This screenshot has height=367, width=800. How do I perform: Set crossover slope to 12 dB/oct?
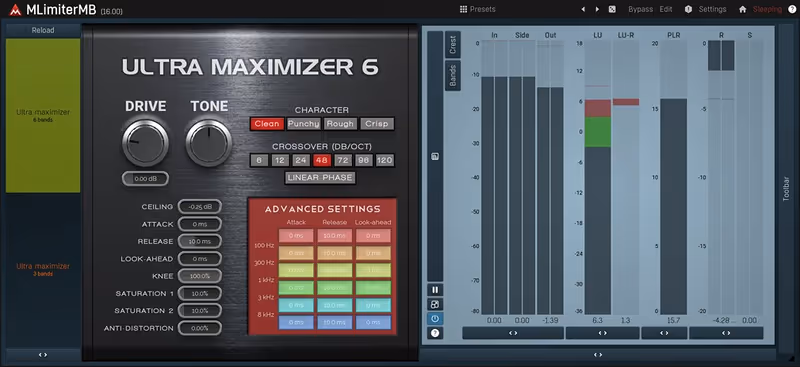(x=280, y=160)
